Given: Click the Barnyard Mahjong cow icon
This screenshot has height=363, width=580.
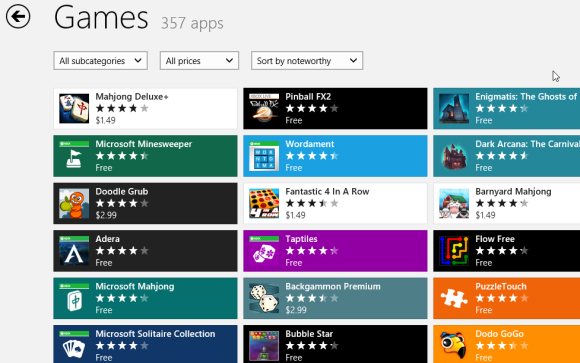Looking at the screenshot, I should tap(454, 203).
